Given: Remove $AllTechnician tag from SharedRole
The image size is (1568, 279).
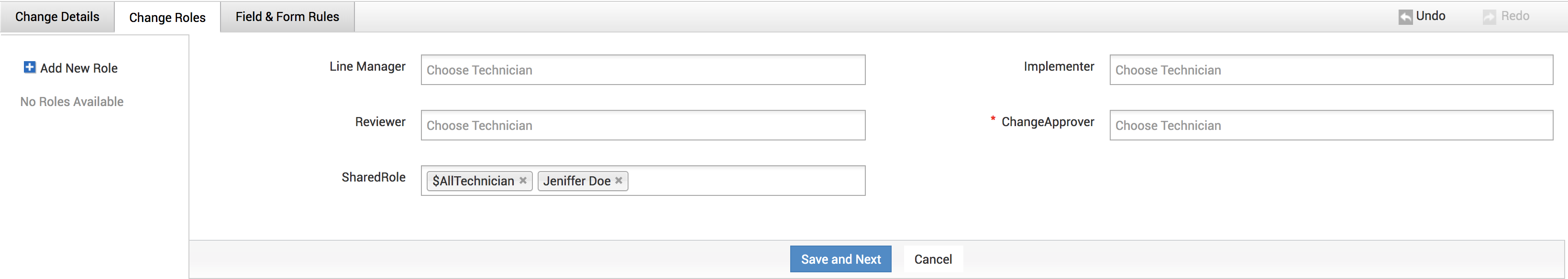Looking at the screenshot, I should click(523, 181).
